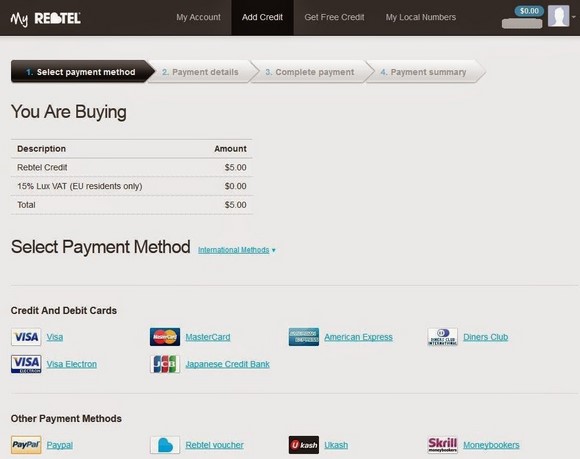Pay with the Paypal link

pos(60,445)
